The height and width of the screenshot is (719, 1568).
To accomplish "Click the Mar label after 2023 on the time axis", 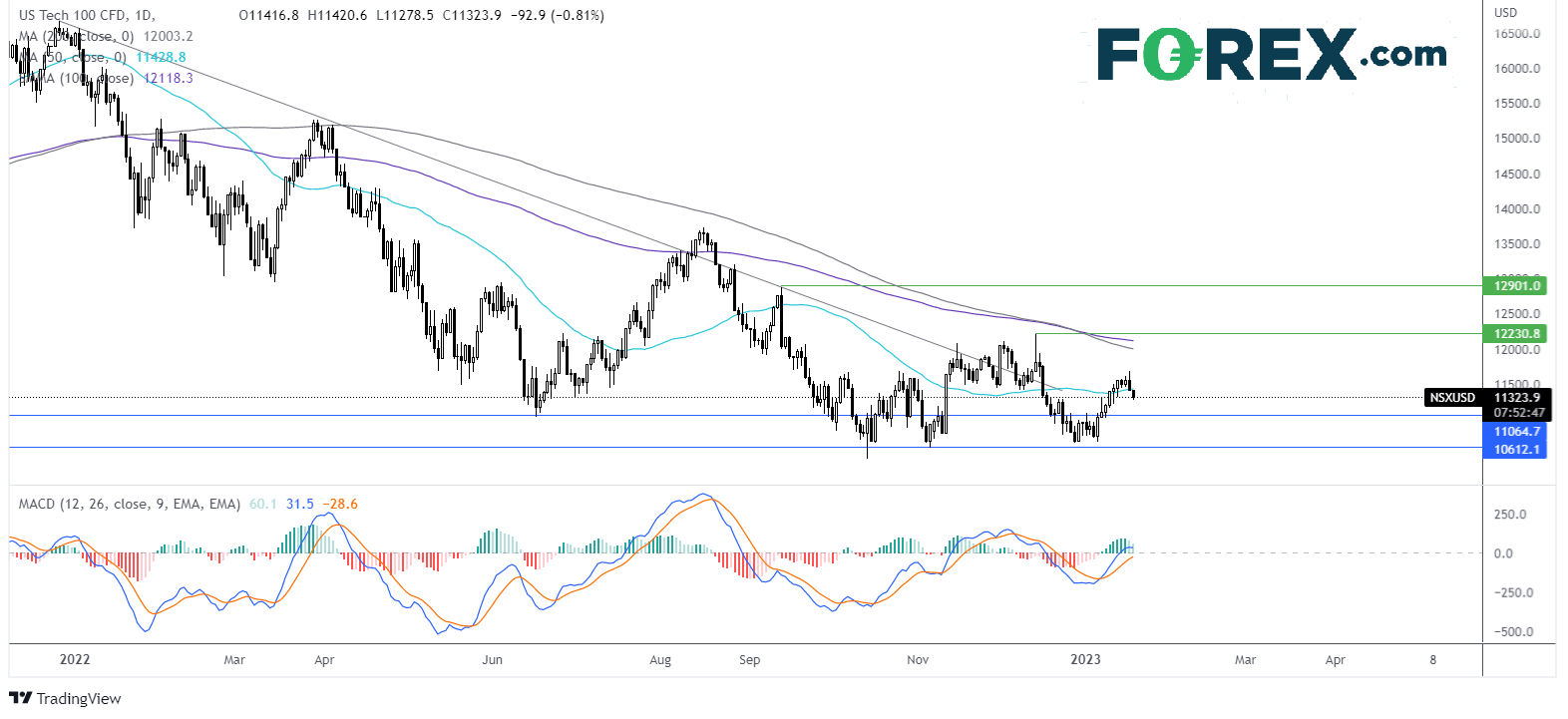I will [1245, 659].
